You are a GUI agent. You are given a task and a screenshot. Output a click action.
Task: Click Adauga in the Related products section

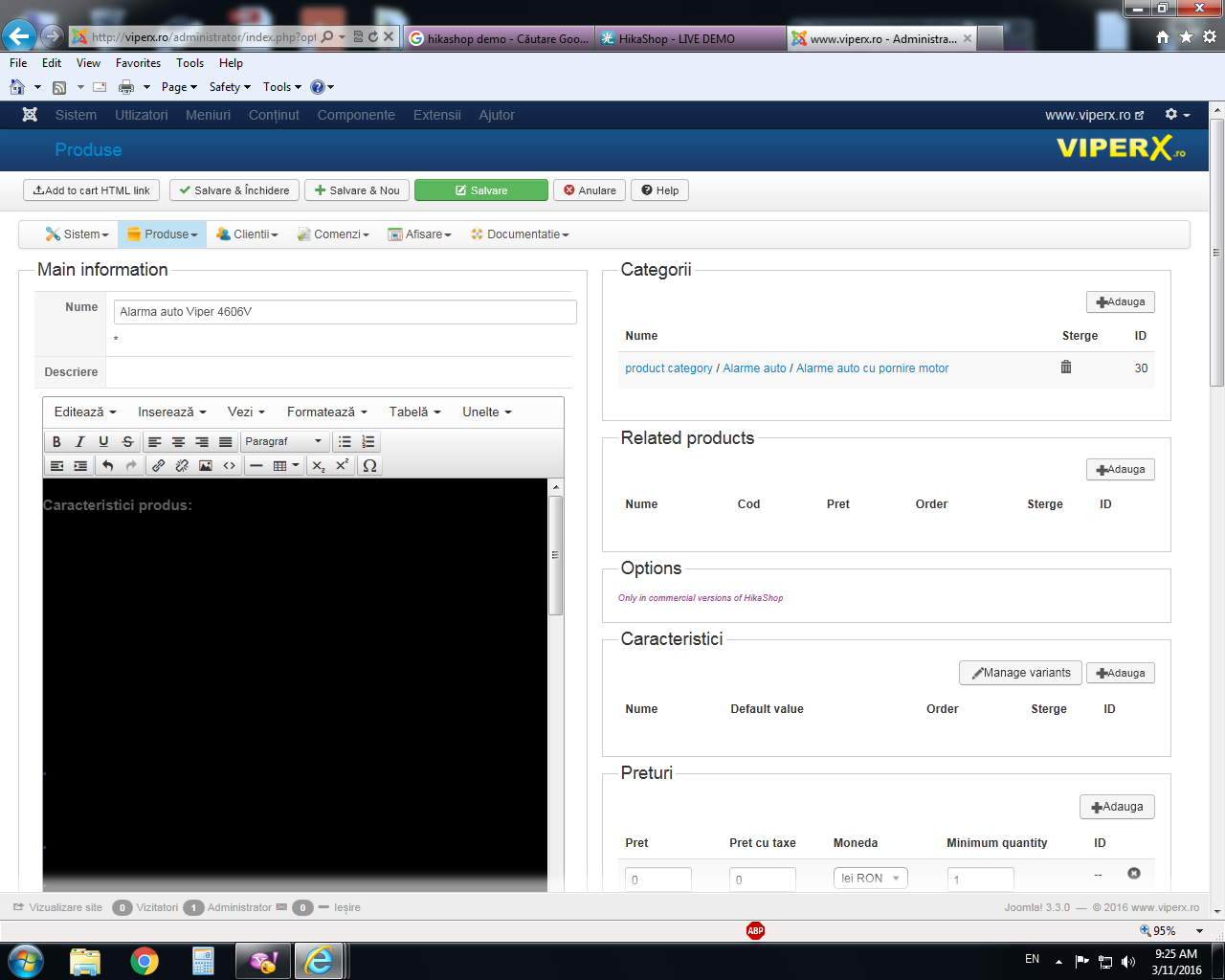tap(1121, 470)
